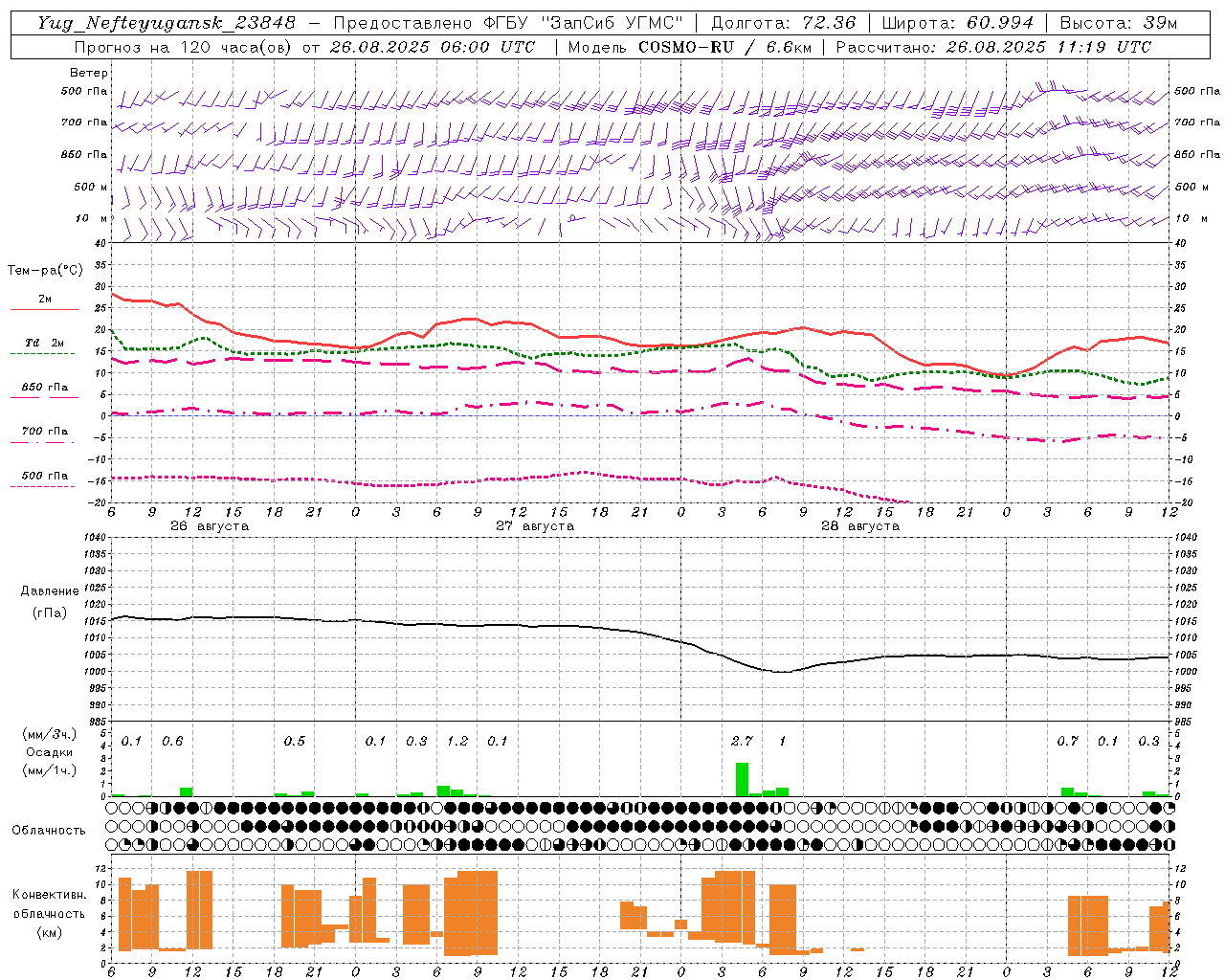Click the red 2м temperature legend line
Viewport: 1225px width, 980px height.
(x=44, y=310)
